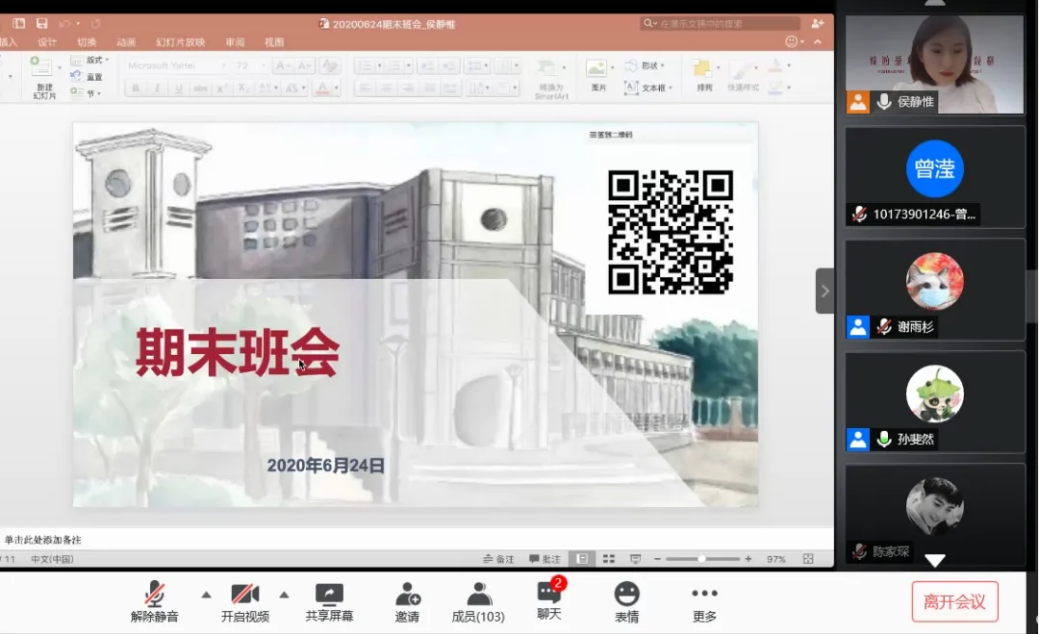Collapse the ribbon with the chevron

[x=818, y=42]
